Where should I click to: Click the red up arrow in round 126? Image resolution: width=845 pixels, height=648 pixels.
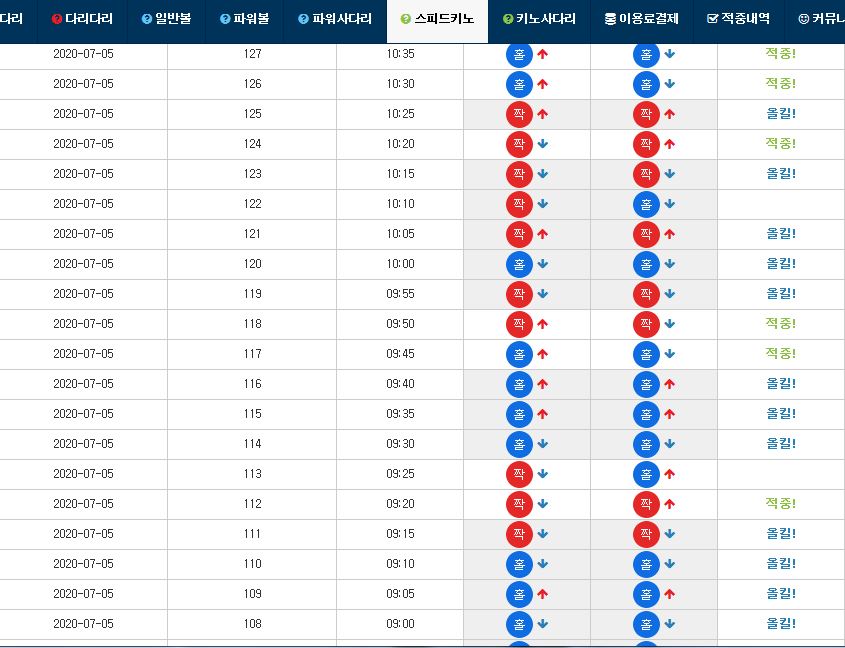pyautogui.click(x=543, y=84)
